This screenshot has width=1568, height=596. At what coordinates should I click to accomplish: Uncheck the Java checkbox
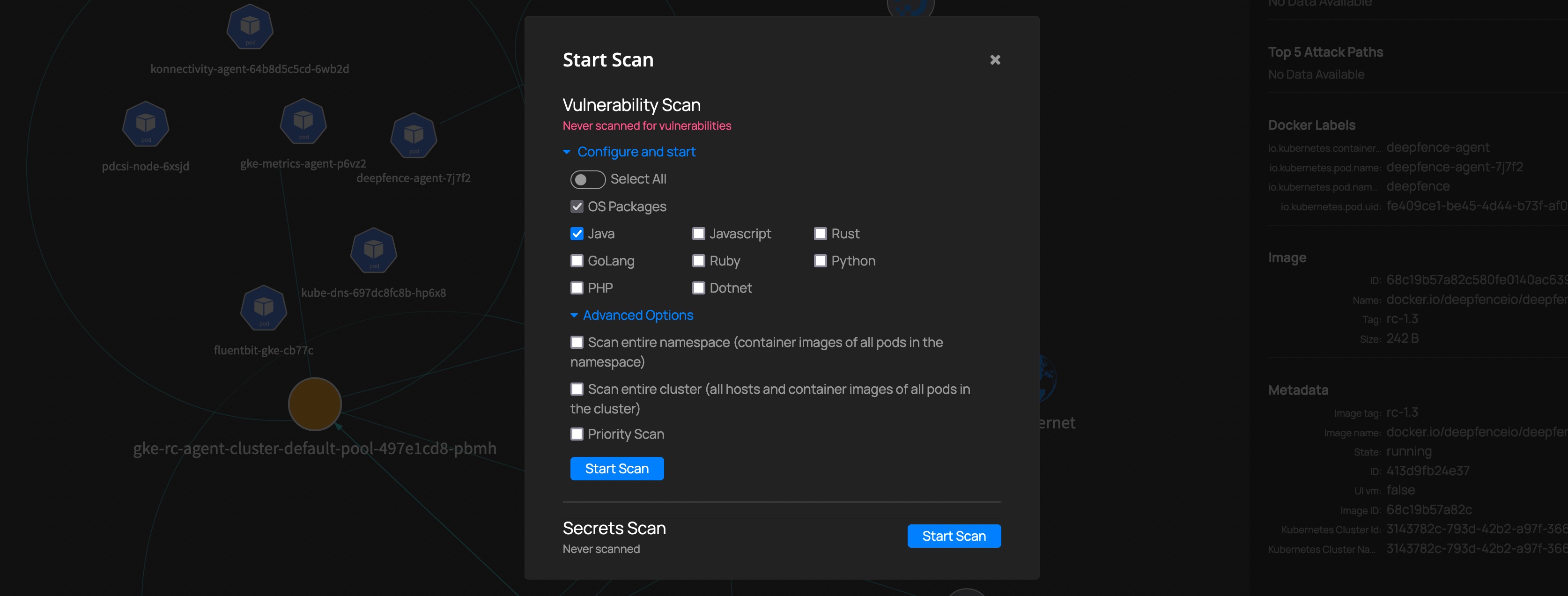[x=577, y=234]
